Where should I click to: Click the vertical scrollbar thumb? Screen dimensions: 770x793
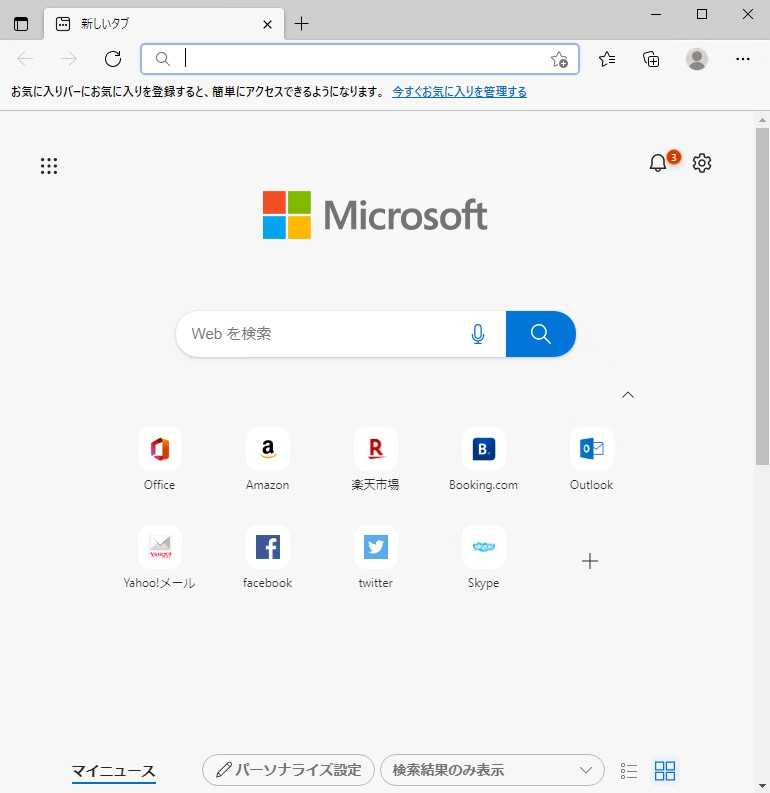(x=762, y=296)
